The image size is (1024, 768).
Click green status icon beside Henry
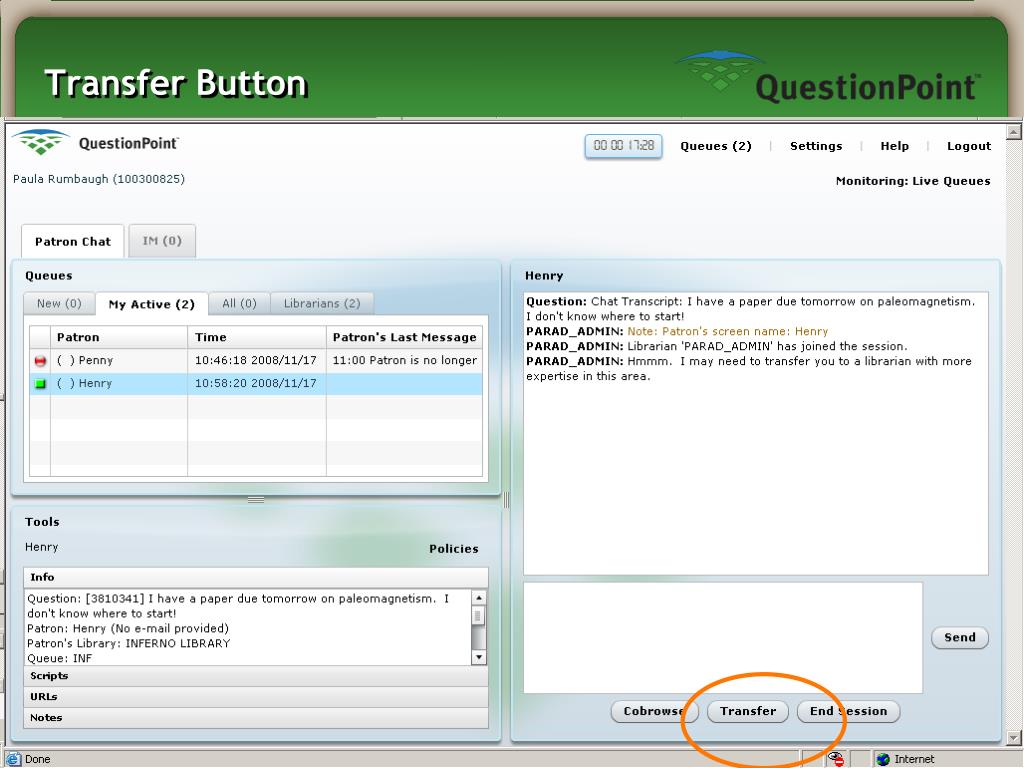40,383
